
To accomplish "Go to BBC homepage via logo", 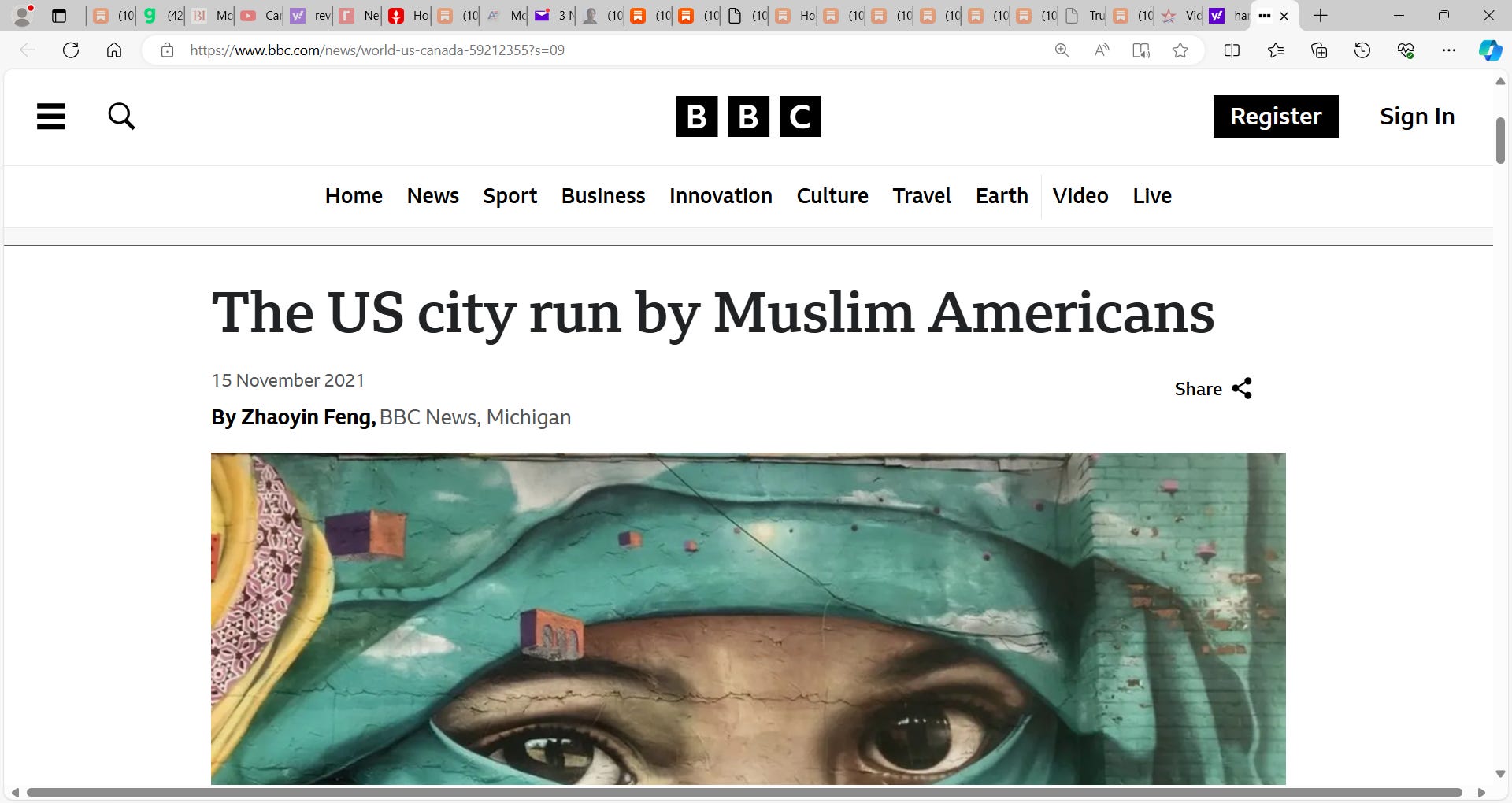I will tap(748, 117).
